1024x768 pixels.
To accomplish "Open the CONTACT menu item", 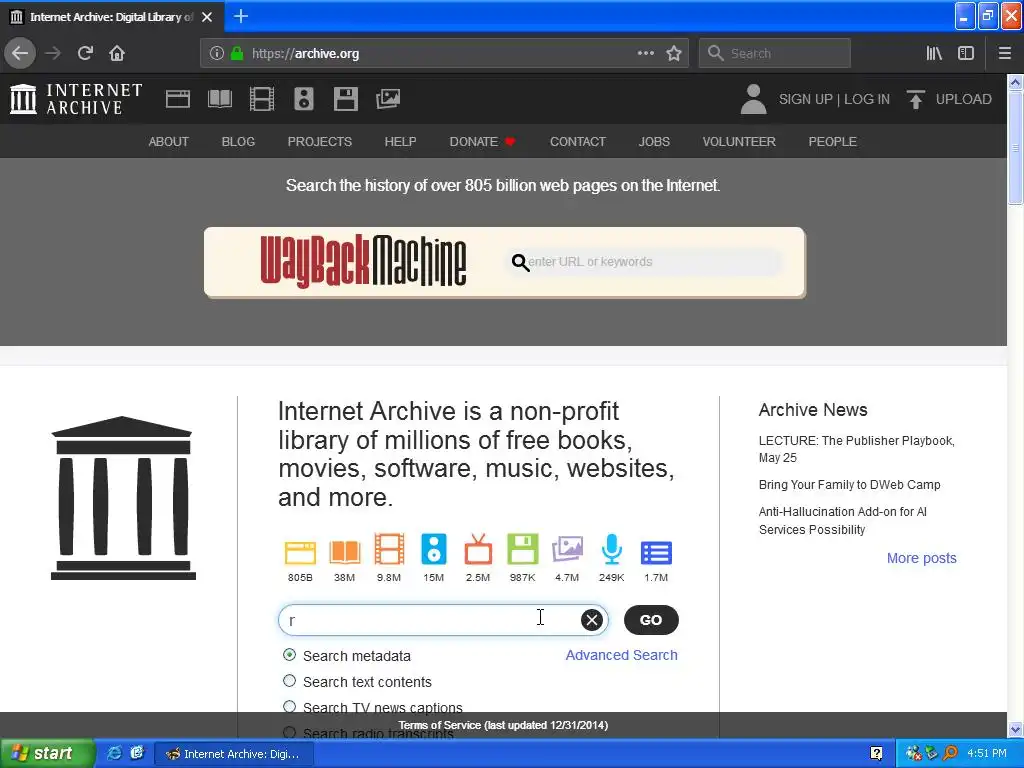I will coord(578,142).
